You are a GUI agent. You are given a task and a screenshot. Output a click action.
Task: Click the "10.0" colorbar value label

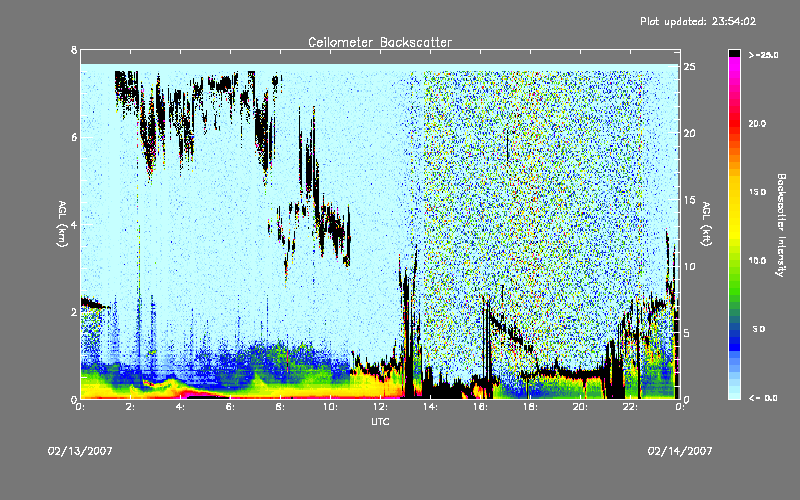click(757, 261)
